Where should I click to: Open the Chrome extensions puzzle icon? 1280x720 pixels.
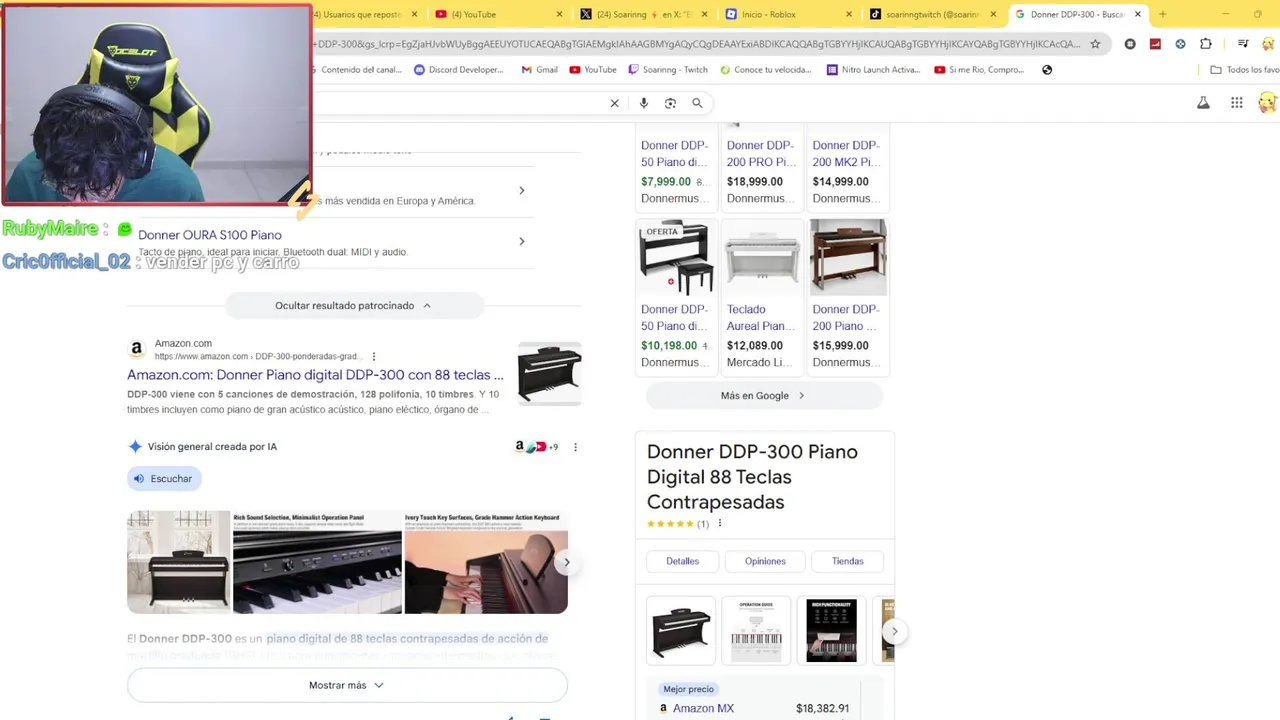[x=1206, y=44]
